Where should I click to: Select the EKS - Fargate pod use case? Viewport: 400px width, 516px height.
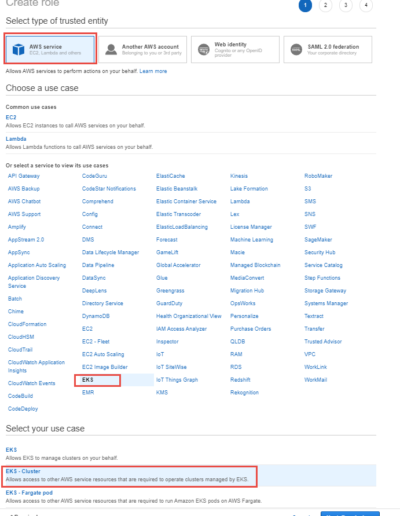(29, 492)
